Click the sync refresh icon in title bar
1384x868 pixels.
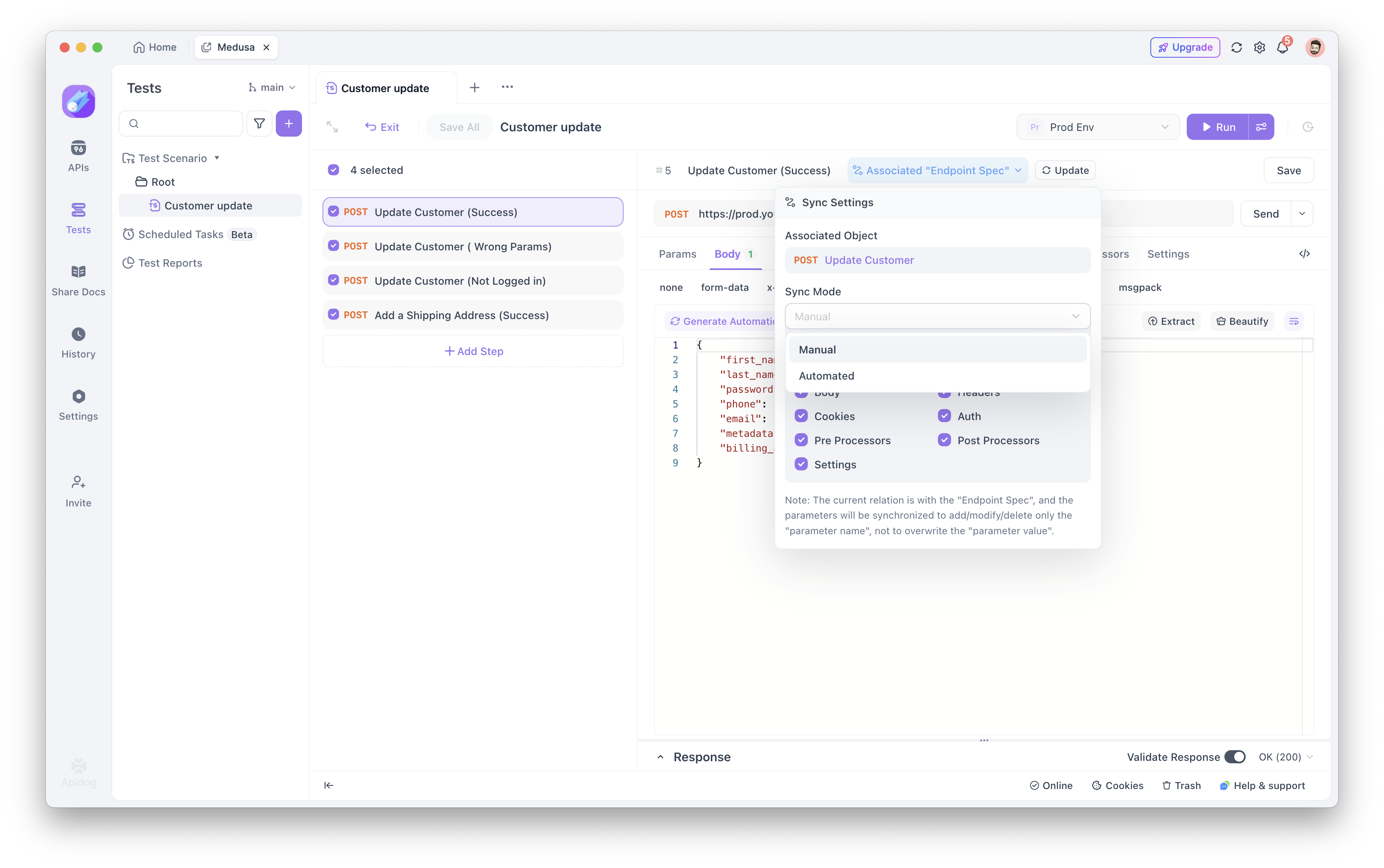tap(1236, 47)
